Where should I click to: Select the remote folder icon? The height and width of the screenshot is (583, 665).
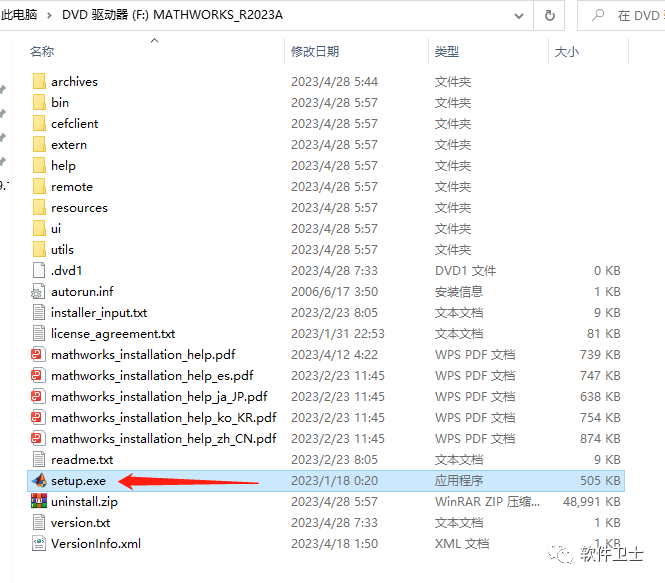(39, 186)
